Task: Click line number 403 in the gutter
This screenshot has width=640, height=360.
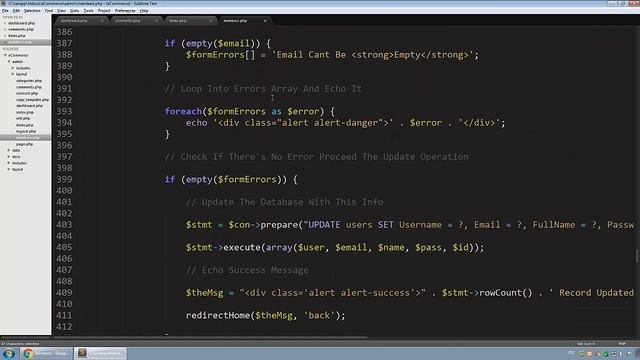Action: [x=64, y=225]
